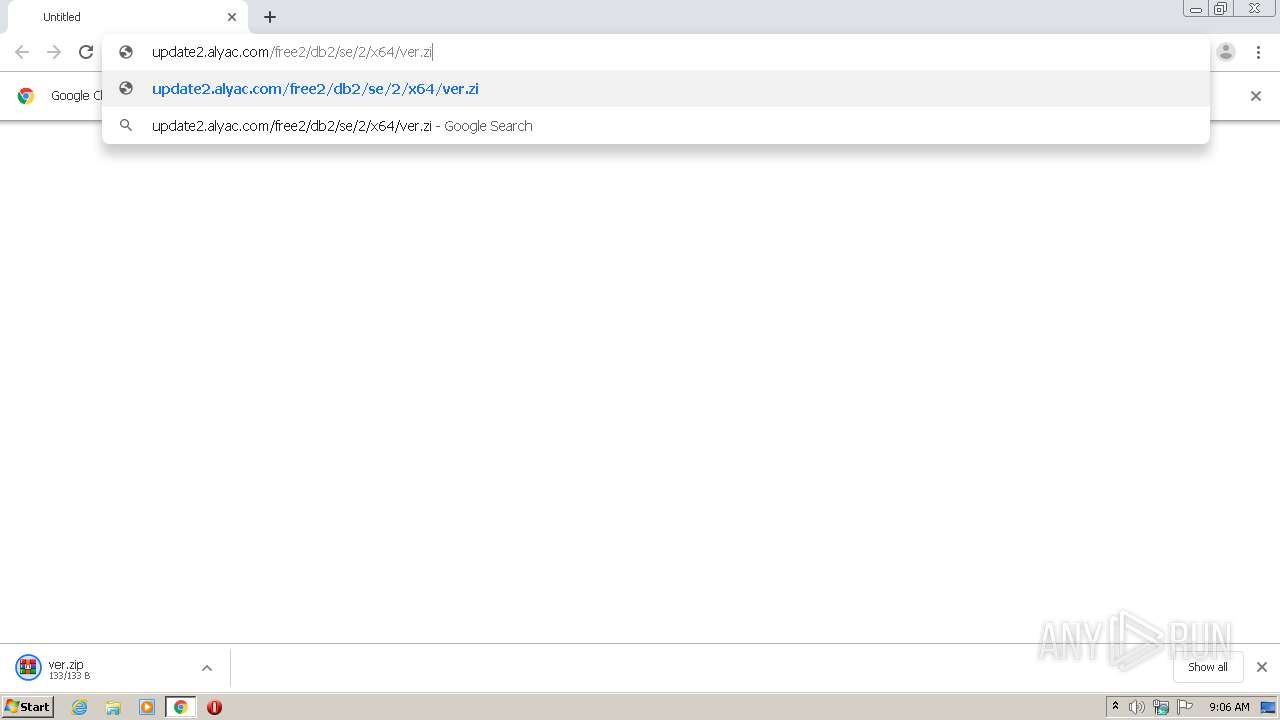This screenshot has height=720, width=1280.
Task: Click the red Opera-style taskbar icon
Action: pos(214,707)
